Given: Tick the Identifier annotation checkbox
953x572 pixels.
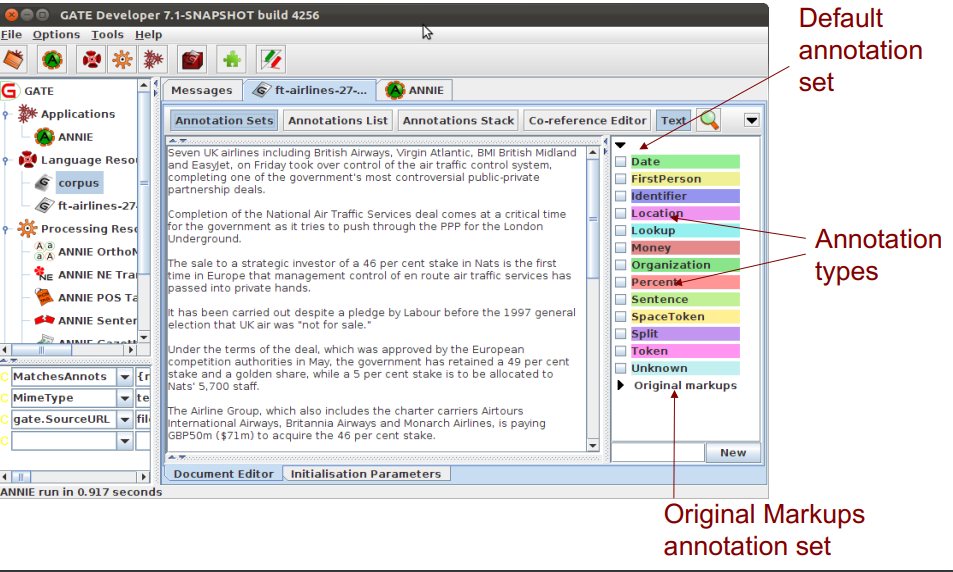Looking at the screenshot, I should tap(621, 196).
